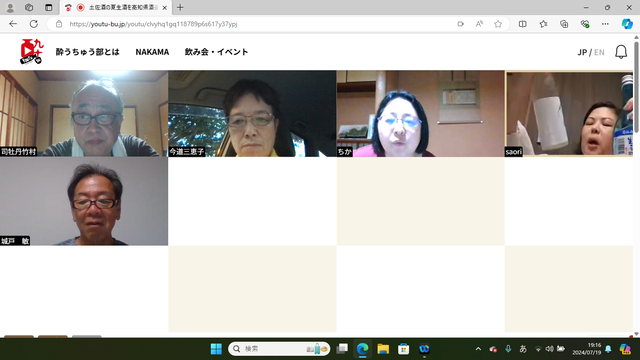Click the taskbar search box
Image resolution: width=640 pixels, height=360 pixels.
279,349
